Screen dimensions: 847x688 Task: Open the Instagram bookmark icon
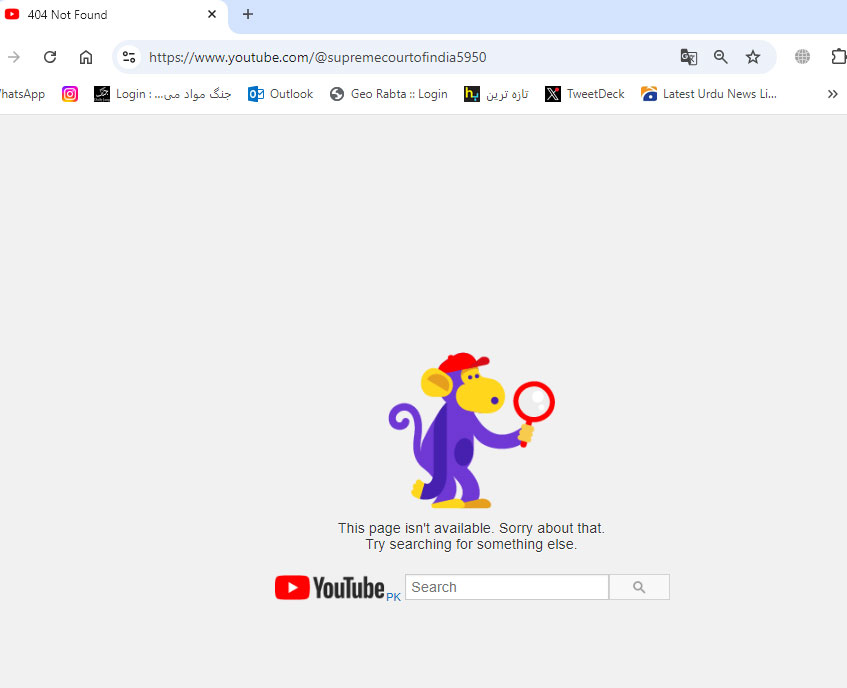pyautogui.click(x=70, y=95)
